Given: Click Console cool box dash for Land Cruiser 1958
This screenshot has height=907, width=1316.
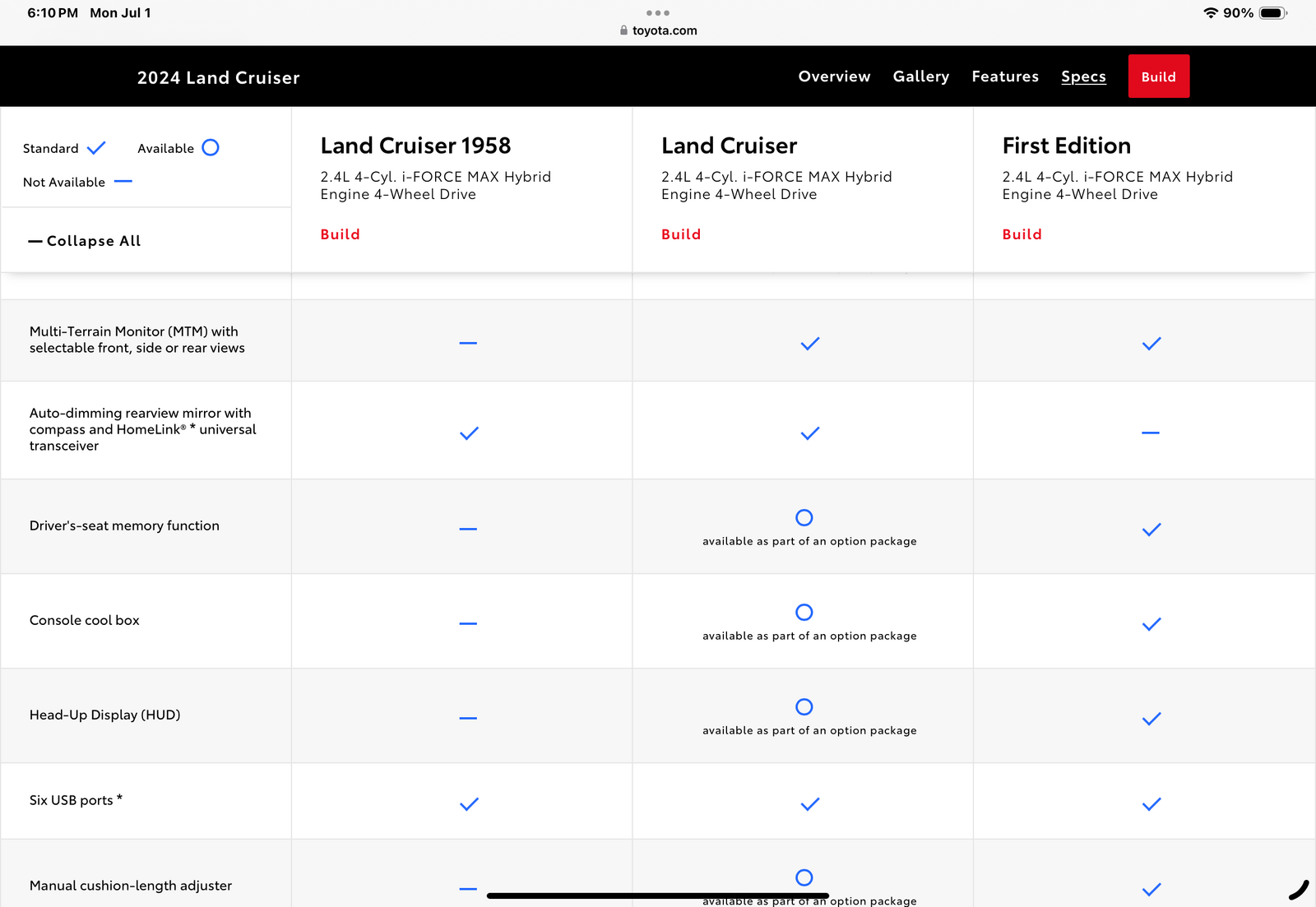Looking at the screenshot, I should click(x=468, y=623).
